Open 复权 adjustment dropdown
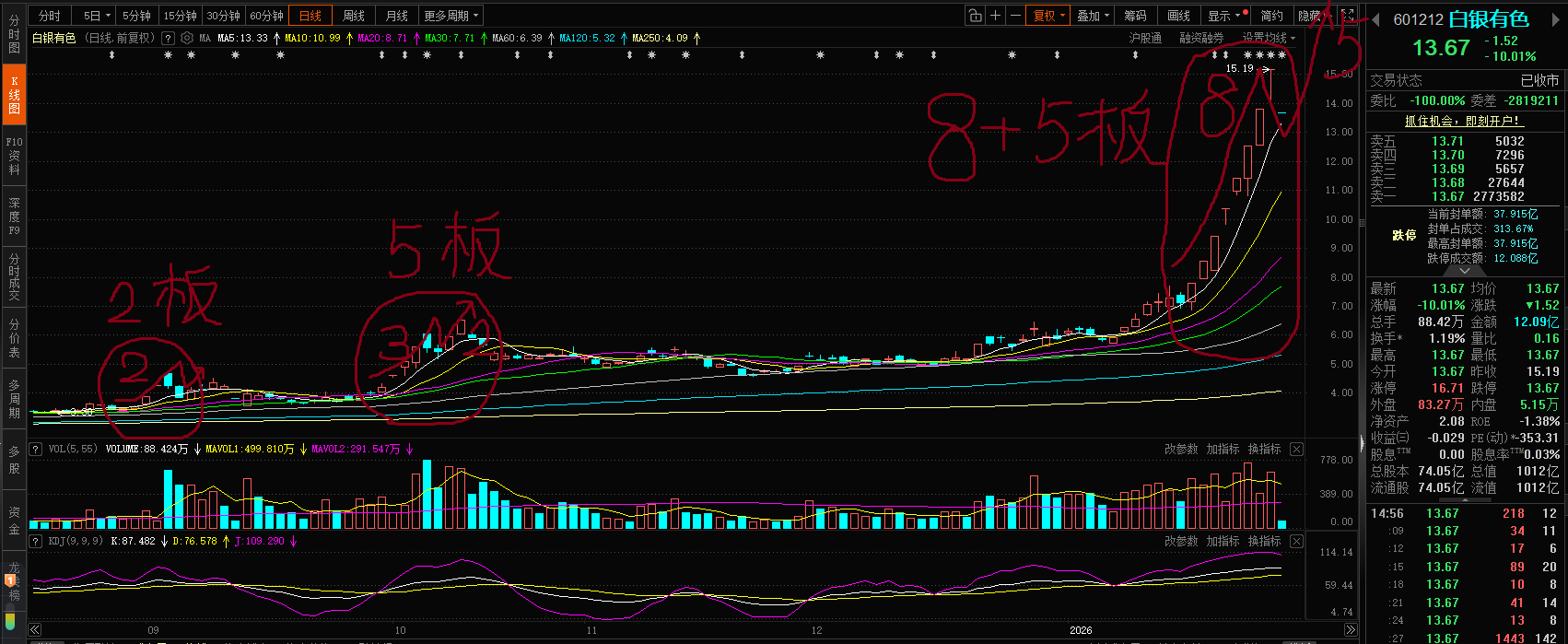Image resolution: width=1568 pixels, height=644 pixels. point(1049,16)
